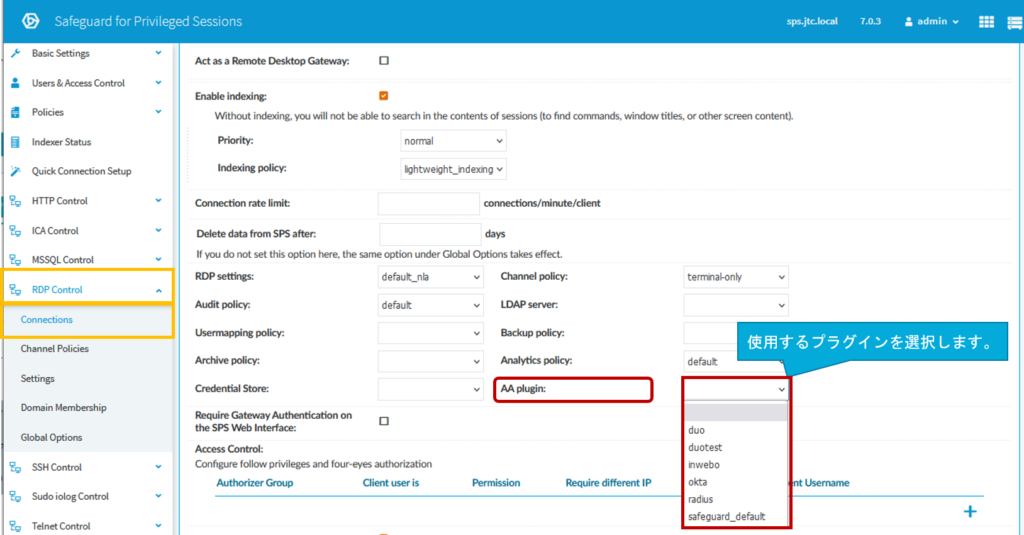
Task: Click the ICA Control network icon
Action: click(16, 231)
